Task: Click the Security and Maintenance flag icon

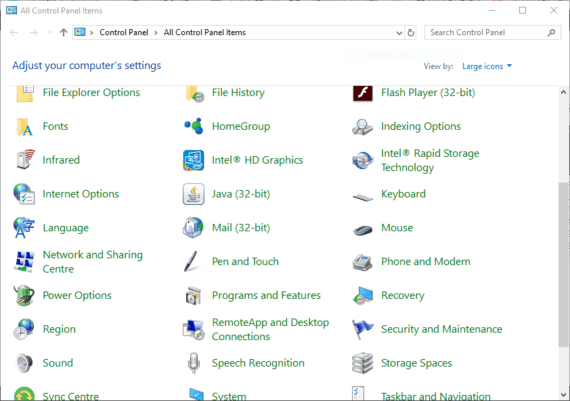Action: click(362, 329)
